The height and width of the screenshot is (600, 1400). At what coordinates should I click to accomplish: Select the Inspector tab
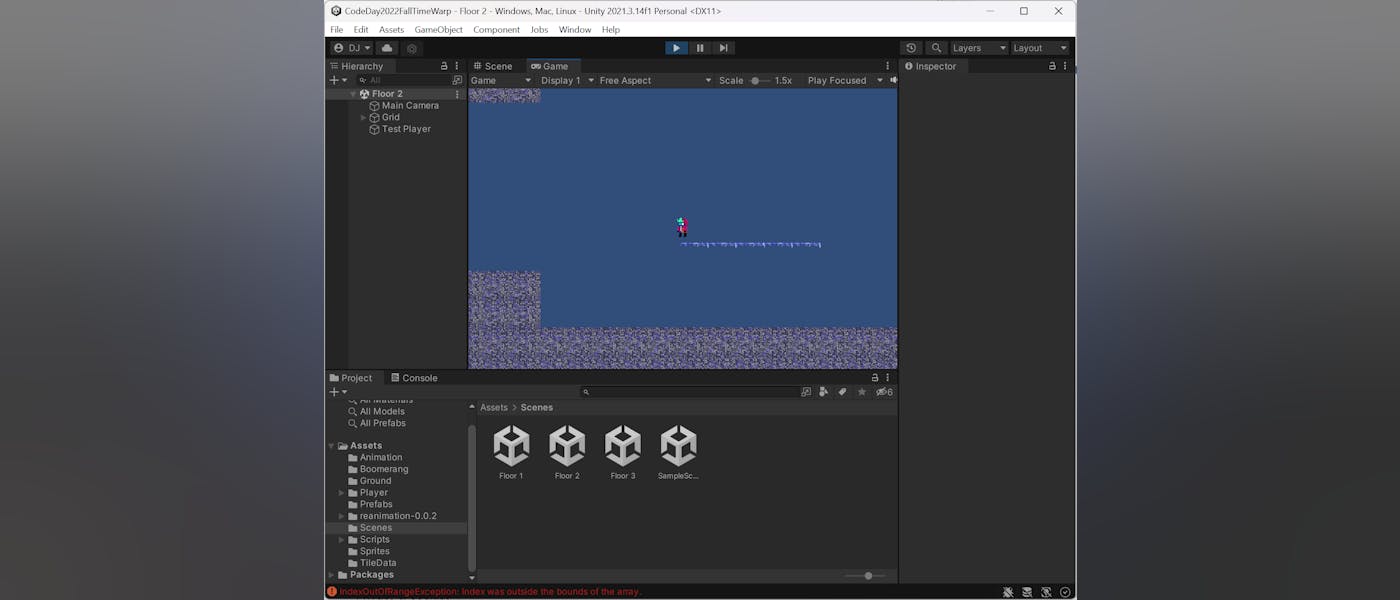[931, 66]
